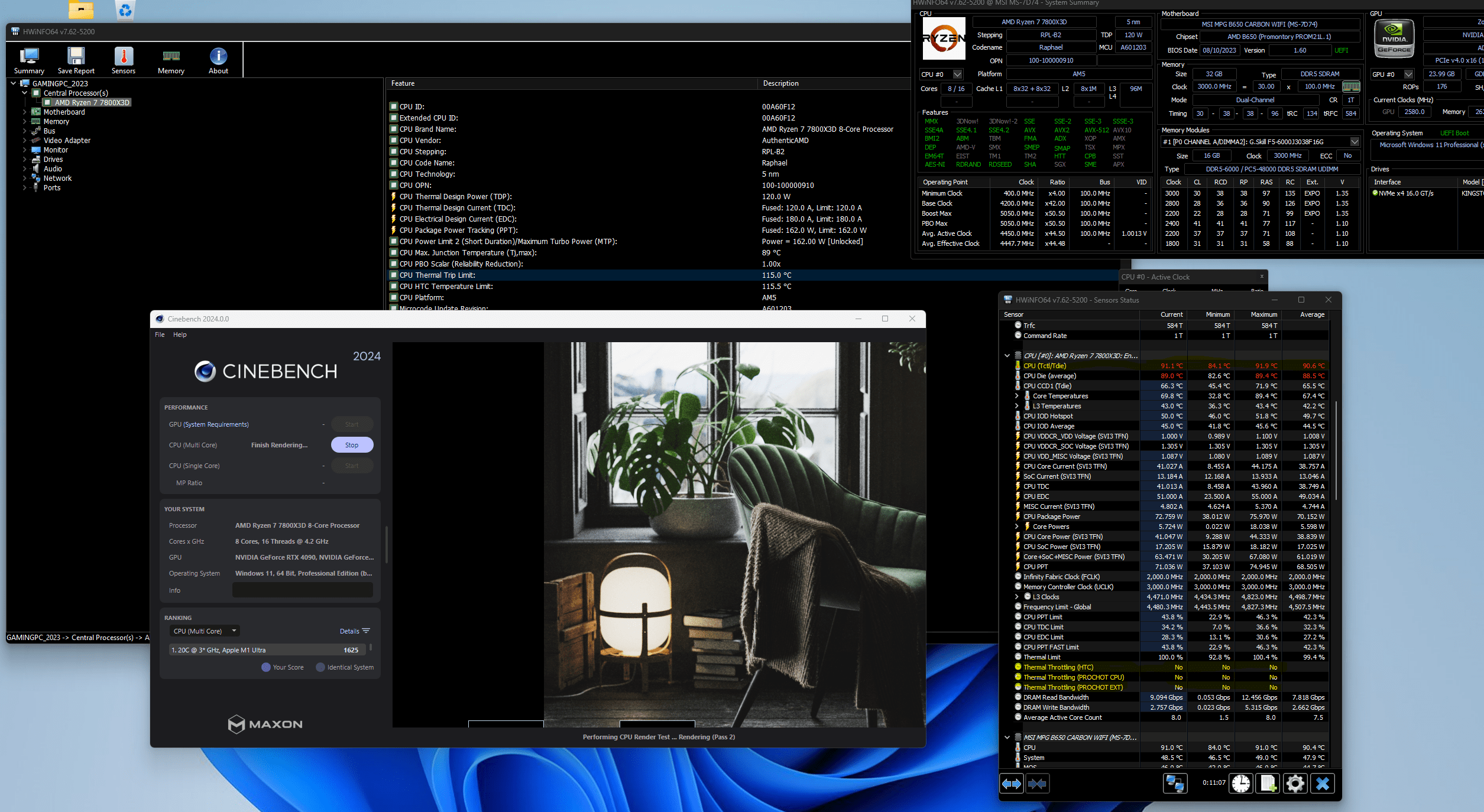Click the Ports USB plug icon in tree
The height and width of the screenshot is (812, 1484).
tap(36, 187)
